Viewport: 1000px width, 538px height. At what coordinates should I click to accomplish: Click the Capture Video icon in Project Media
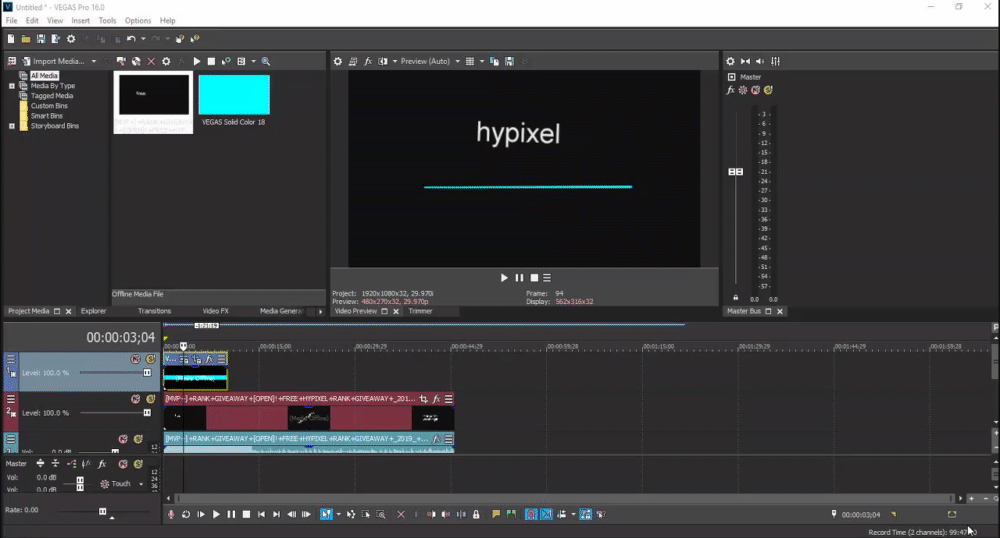[121, 61]
